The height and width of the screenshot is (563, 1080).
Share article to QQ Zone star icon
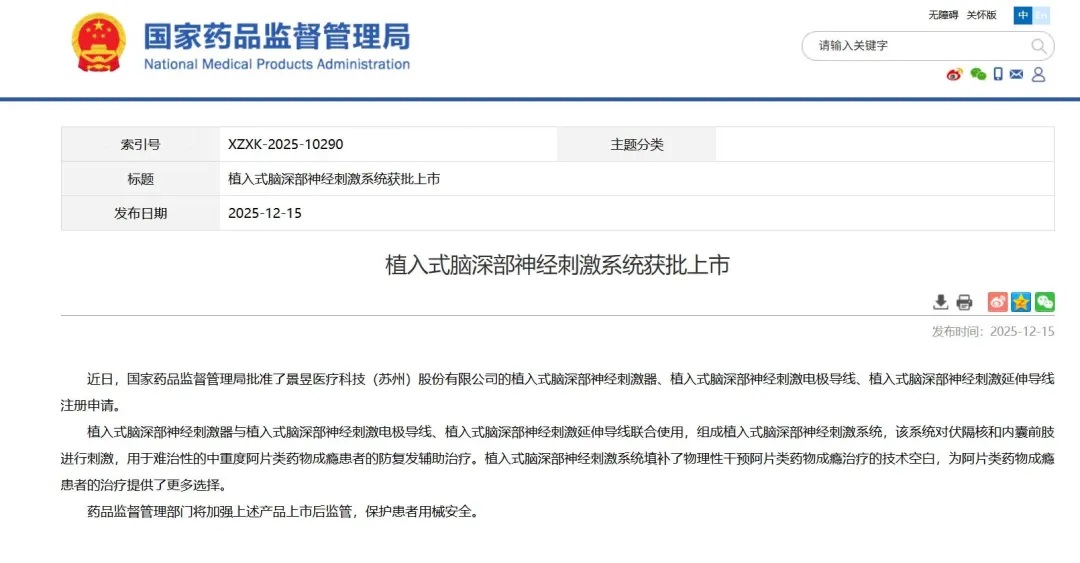[x=1020, y=302]
